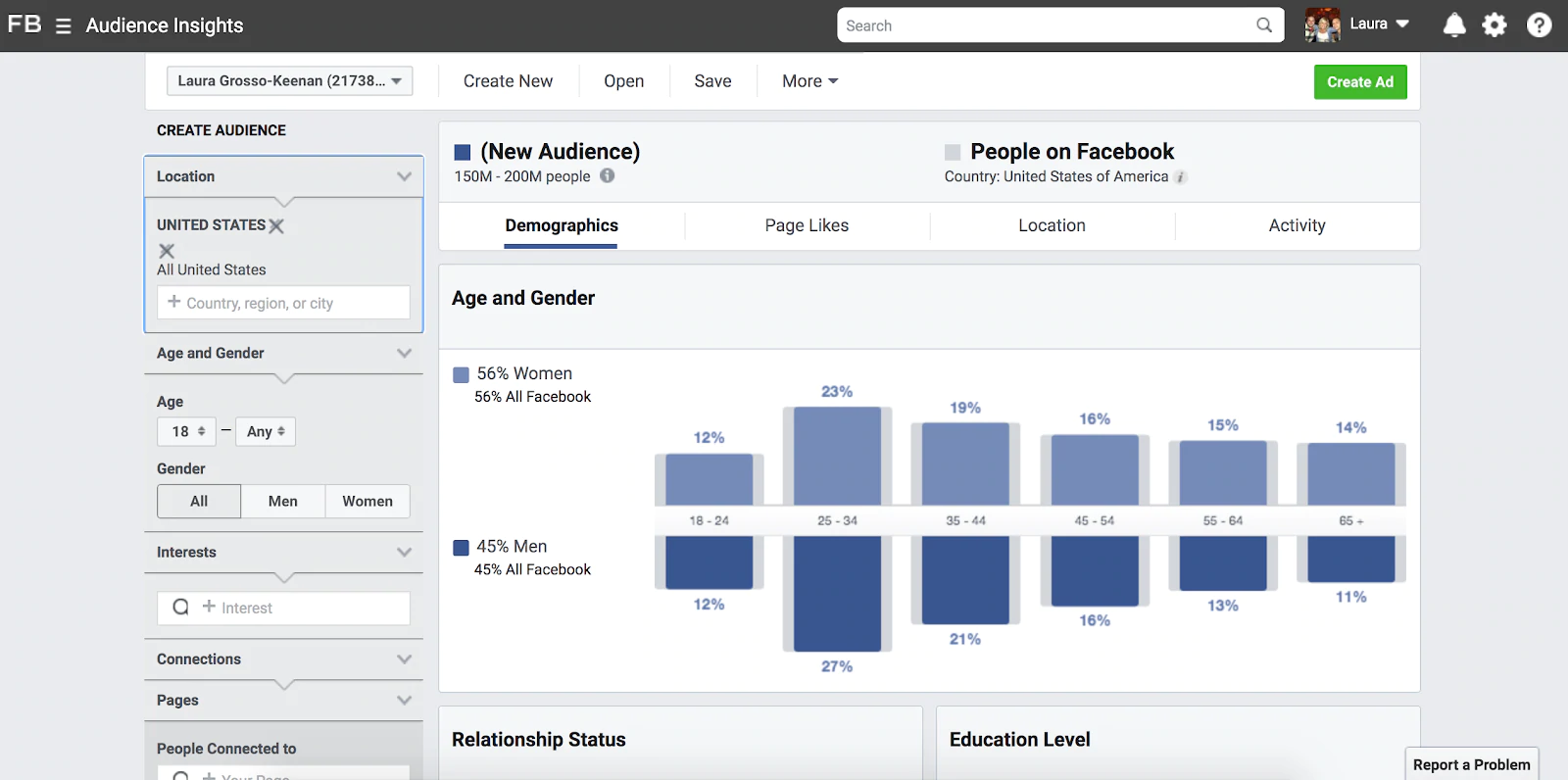Click Save in toolbar

coord(712,81)
